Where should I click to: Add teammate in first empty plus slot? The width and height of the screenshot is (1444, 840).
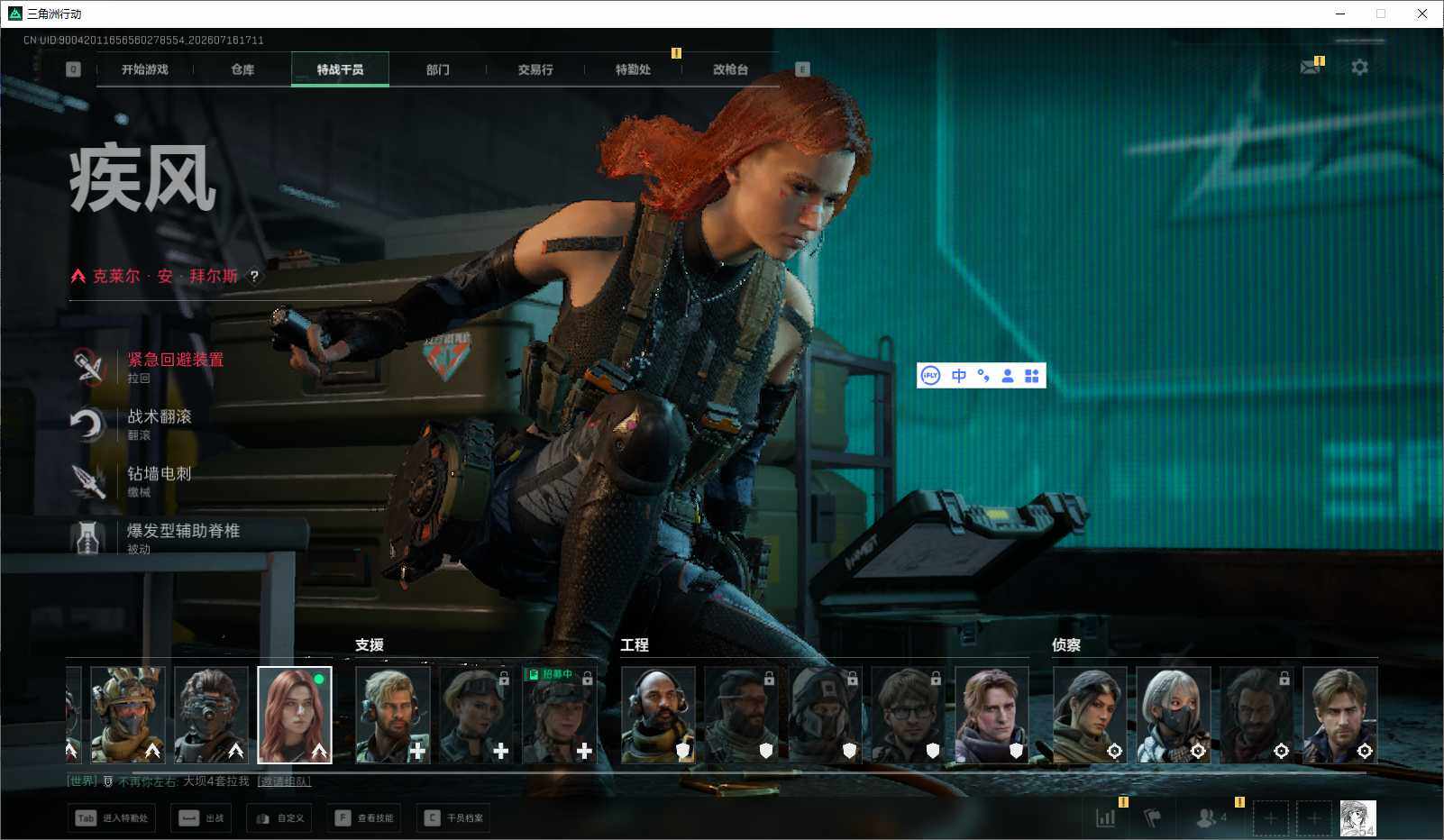1270,818
